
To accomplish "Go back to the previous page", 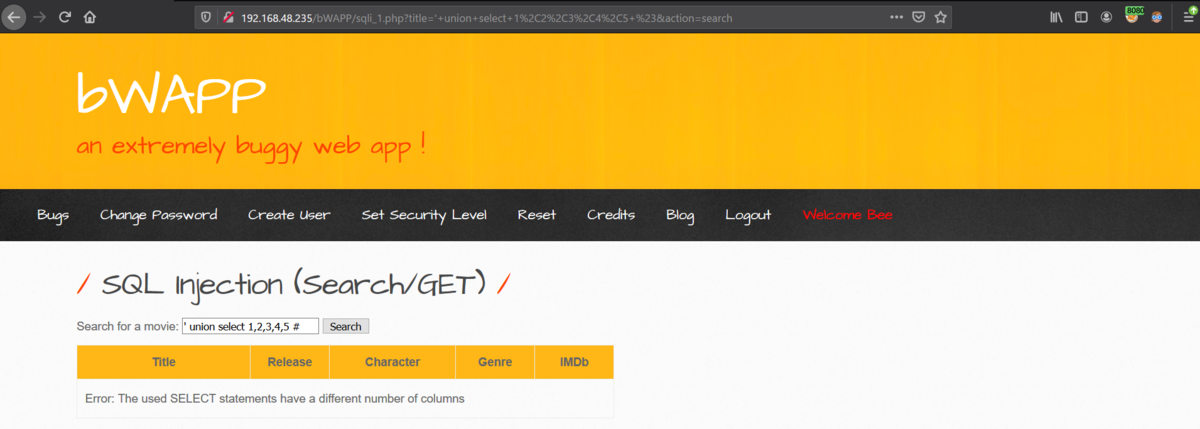I will point(14,17).
